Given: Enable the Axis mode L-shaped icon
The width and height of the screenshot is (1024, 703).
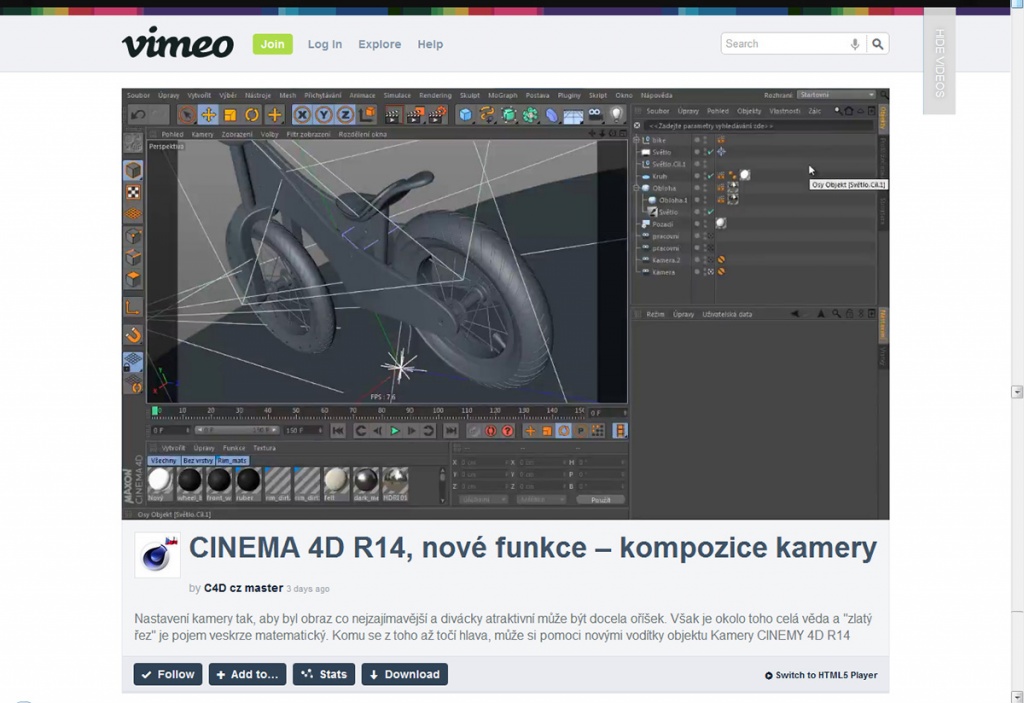Looking at the screenshot, I should coord(133,308).
